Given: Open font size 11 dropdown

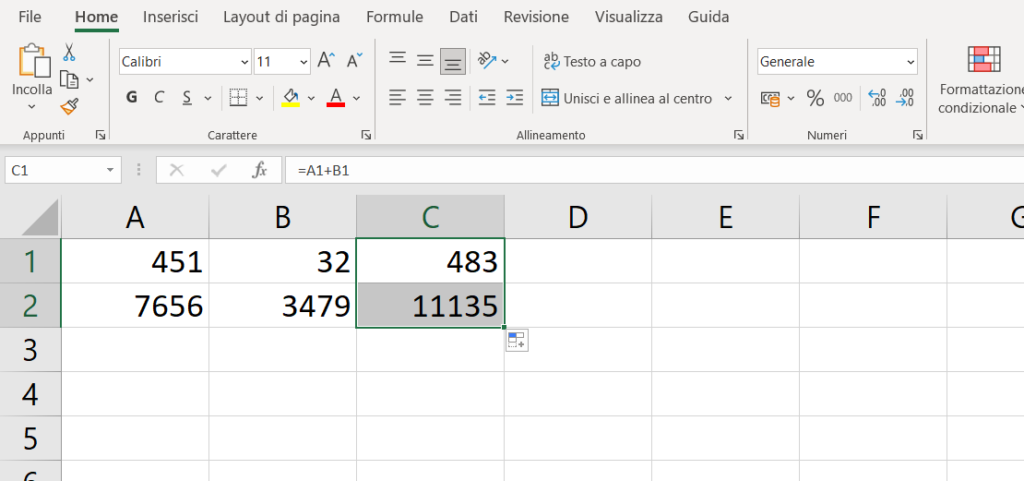Looking at the screenshot, I should pyautogui.click(x=304, y=62).
